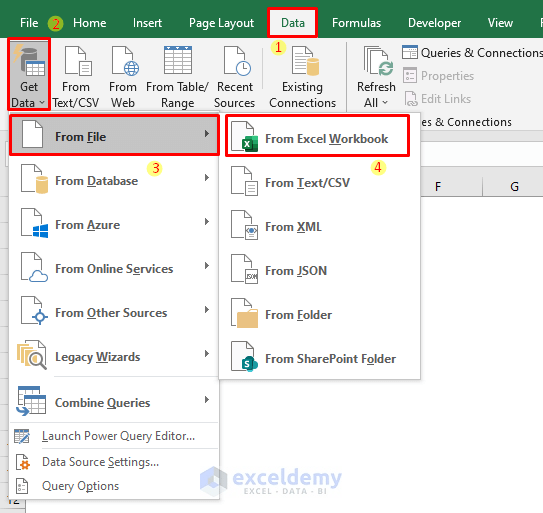Open the Legacy Wizards submenu
Image resolution: width=543 pixels, height=513 pixels.
pyautogui.click(x=114, y=356)
